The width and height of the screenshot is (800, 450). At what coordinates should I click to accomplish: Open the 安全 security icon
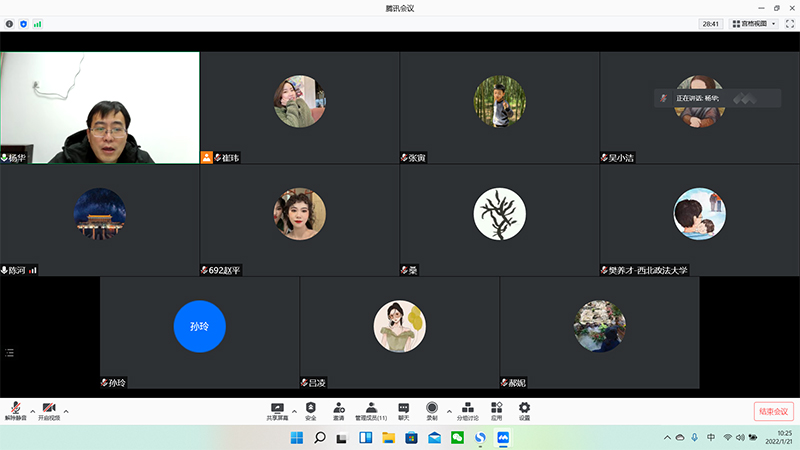point(311,408)
